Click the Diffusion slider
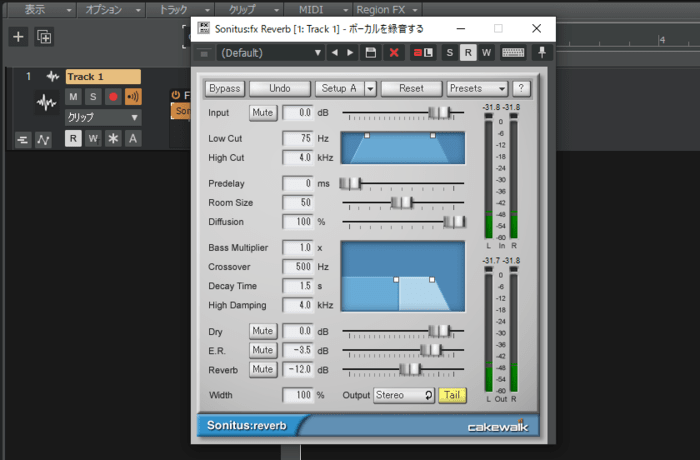Image resolution: width=700 pixels, height=460 pixels. (x=454, y=222)
